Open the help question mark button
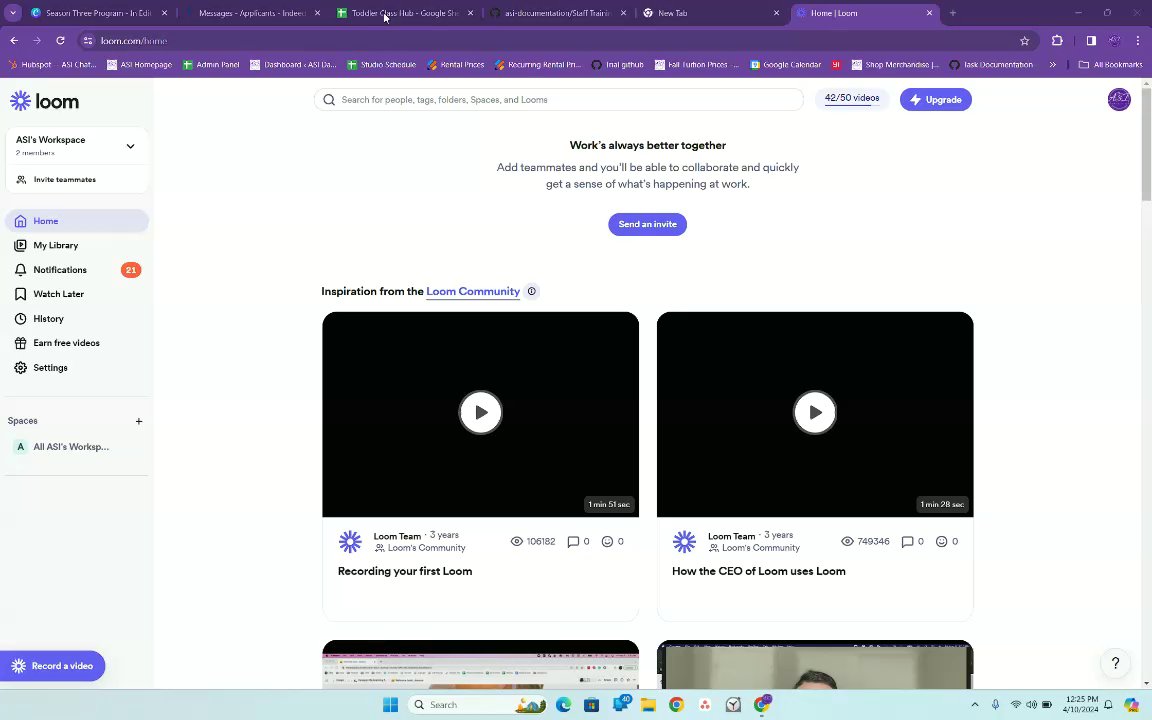This screenshot has width=1152, height=720. (x=1115, y=663)
